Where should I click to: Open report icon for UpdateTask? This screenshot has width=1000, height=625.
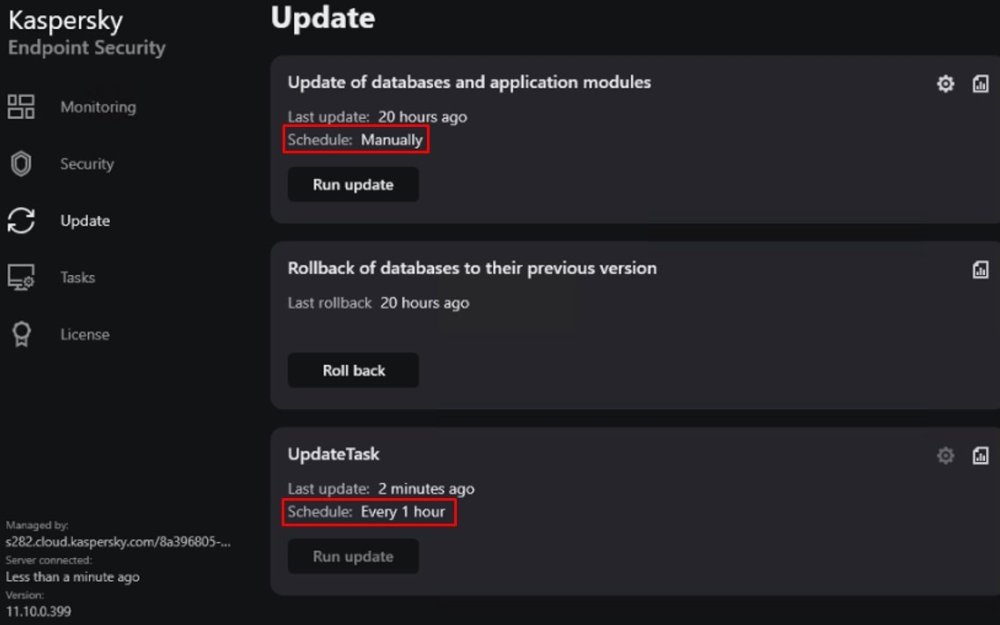[980, 456]
